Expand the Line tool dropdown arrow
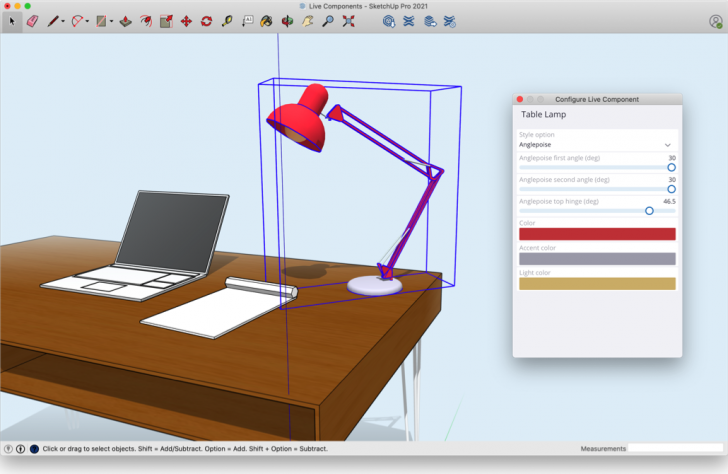 pyautogui.click(x=63, y=20)
